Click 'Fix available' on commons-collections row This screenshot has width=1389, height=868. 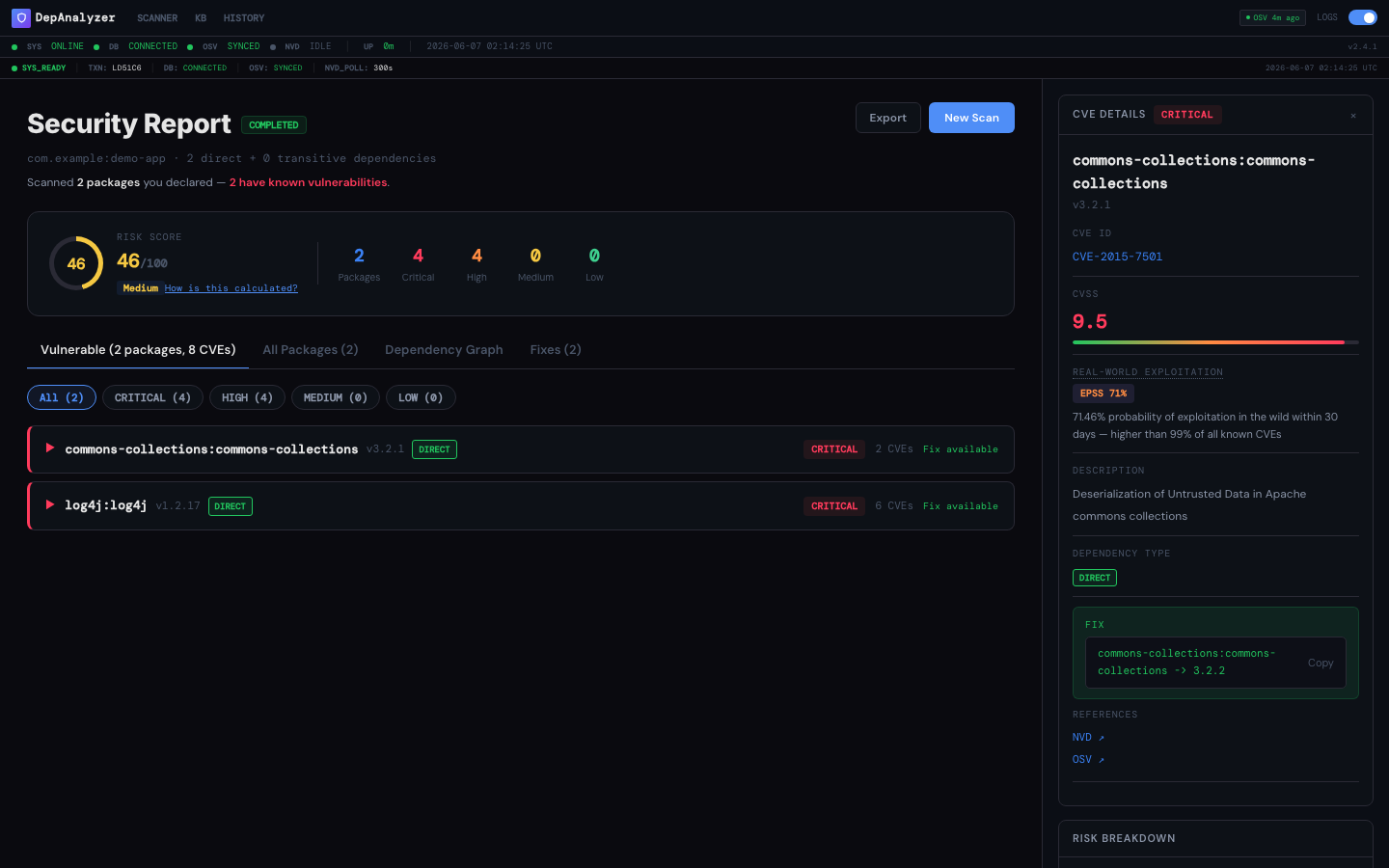click(x=961, y=449)
